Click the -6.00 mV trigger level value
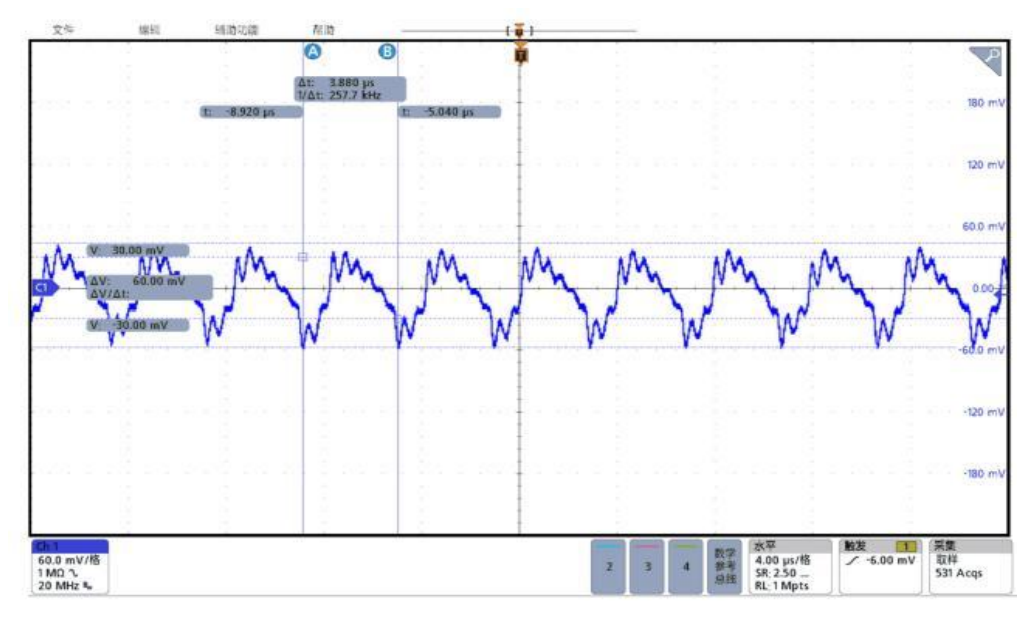Image resolution: width=1025 pixels, height=617 pixels. 891,561
